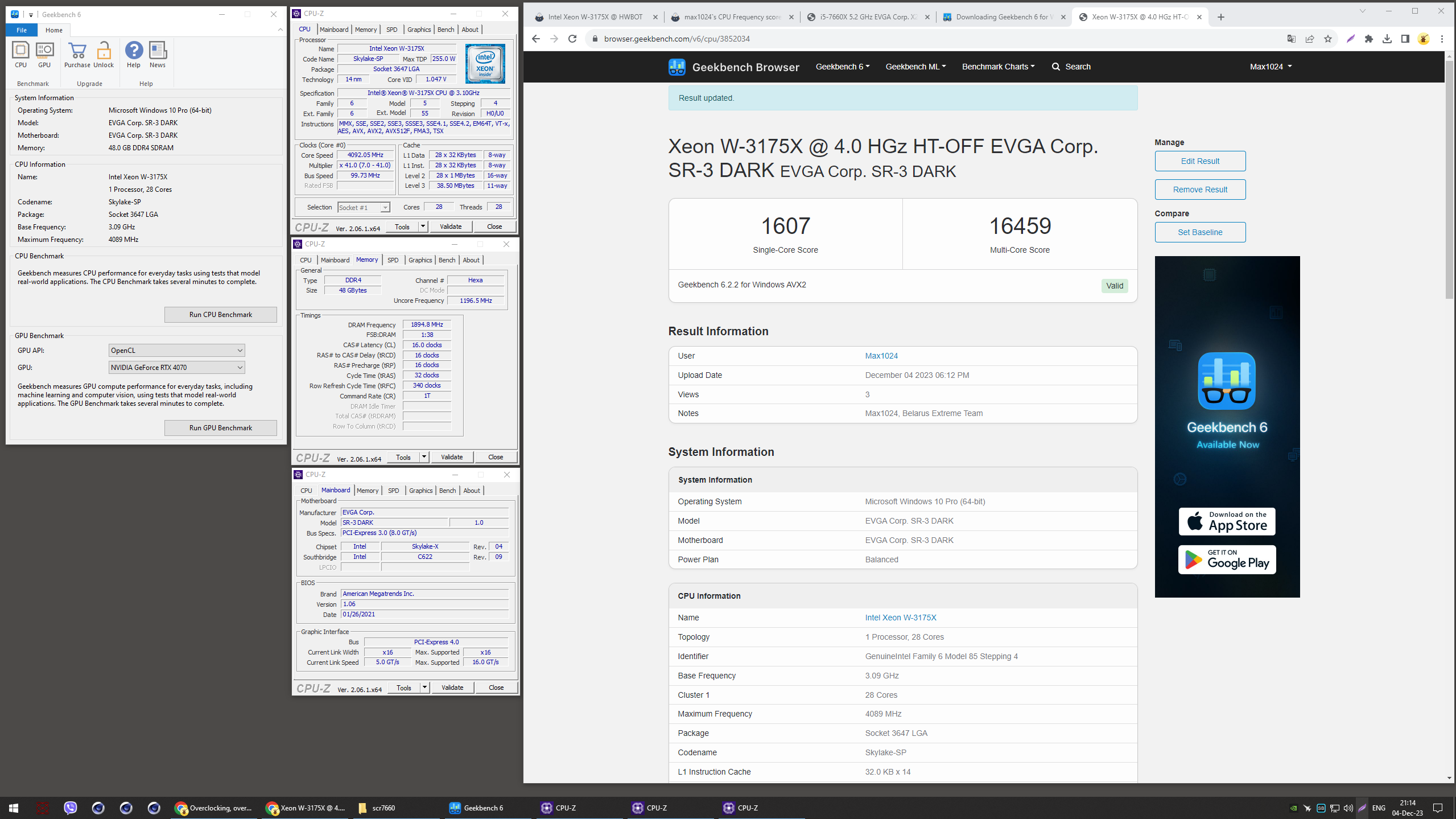Toggle the browser side panel icon
Screen dimensions: 1456x819
tap(1405, 39)
